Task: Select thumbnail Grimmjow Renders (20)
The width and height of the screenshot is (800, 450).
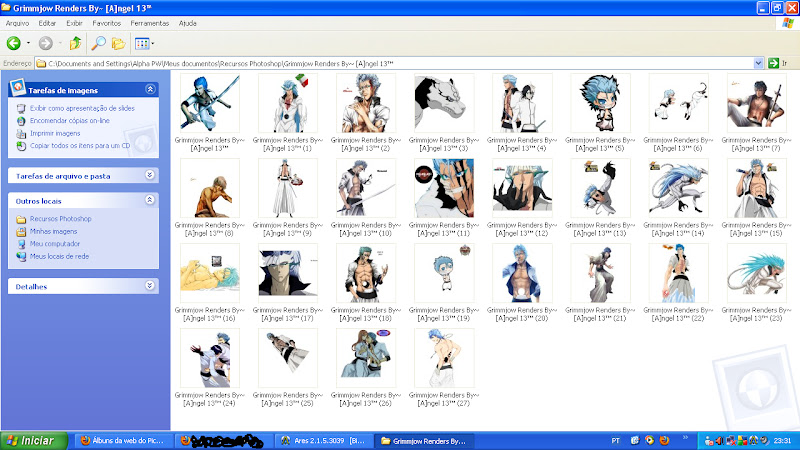Action: tap(522, 273)
